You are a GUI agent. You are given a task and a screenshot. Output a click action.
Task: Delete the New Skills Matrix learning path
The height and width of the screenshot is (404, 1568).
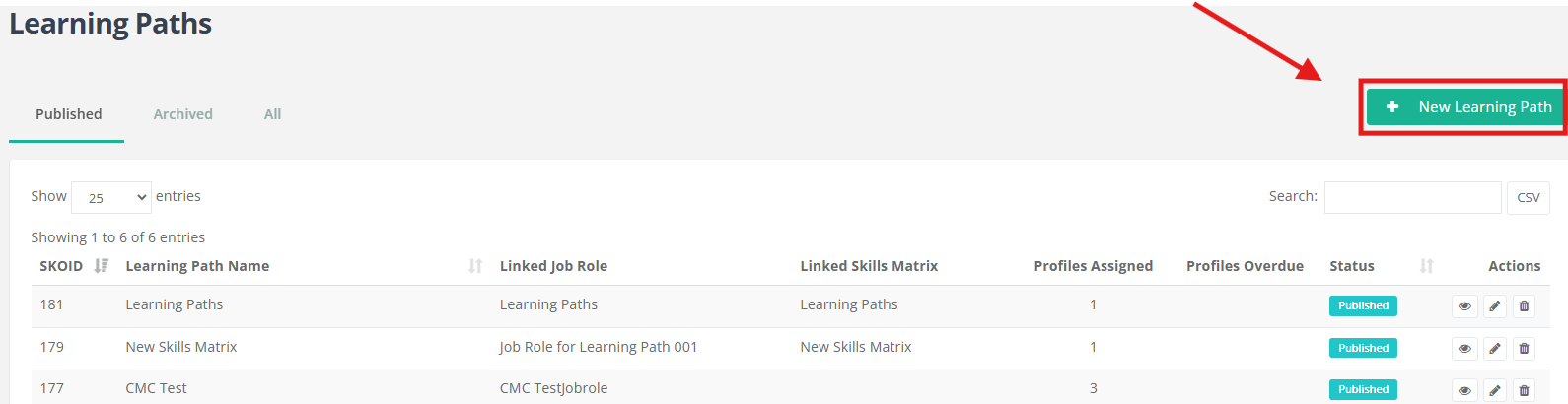pos(1524,348)
